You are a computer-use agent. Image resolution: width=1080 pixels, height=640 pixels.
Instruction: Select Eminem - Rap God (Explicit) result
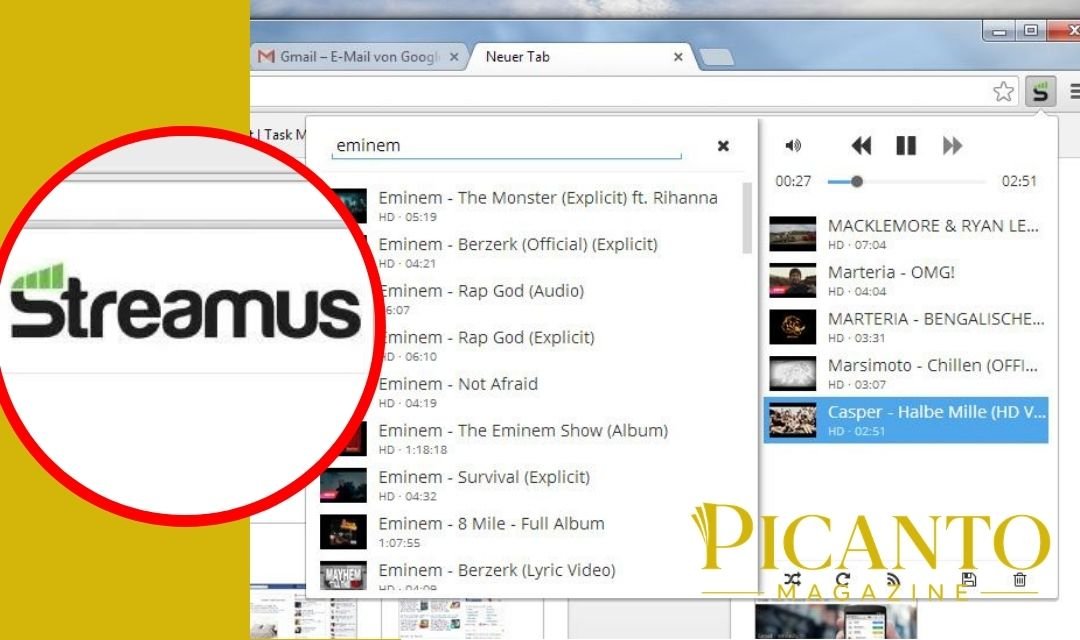[x=531, y=345]
